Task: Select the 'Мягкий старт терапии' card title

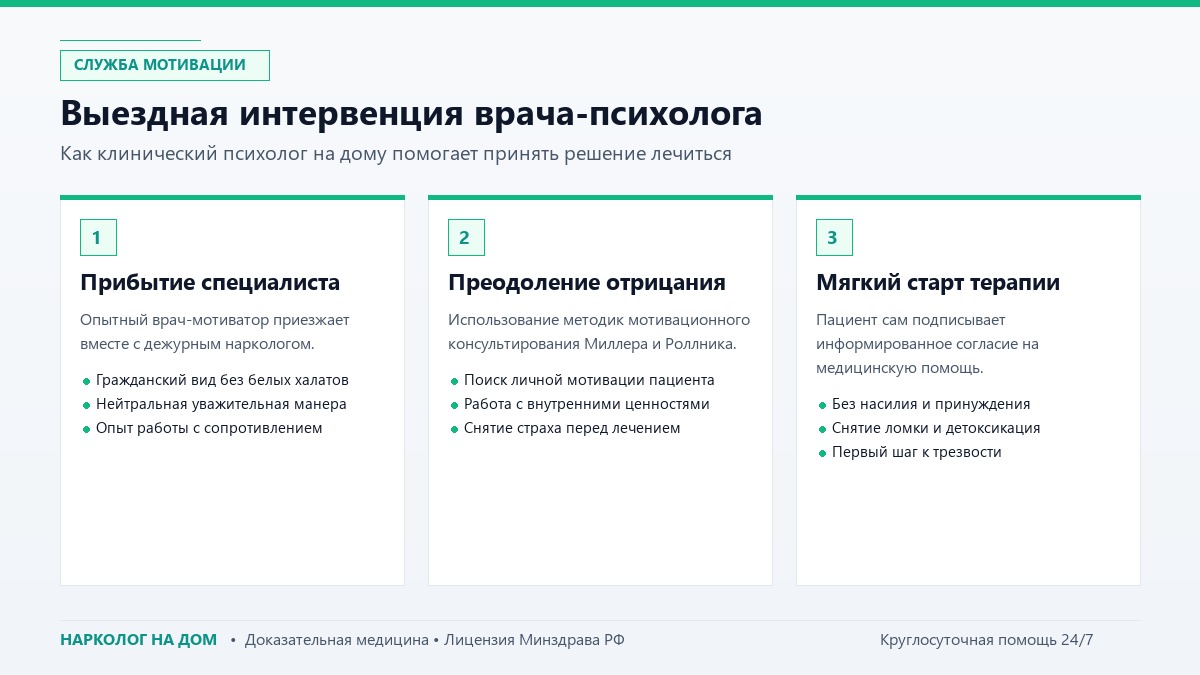Action: 938,283
